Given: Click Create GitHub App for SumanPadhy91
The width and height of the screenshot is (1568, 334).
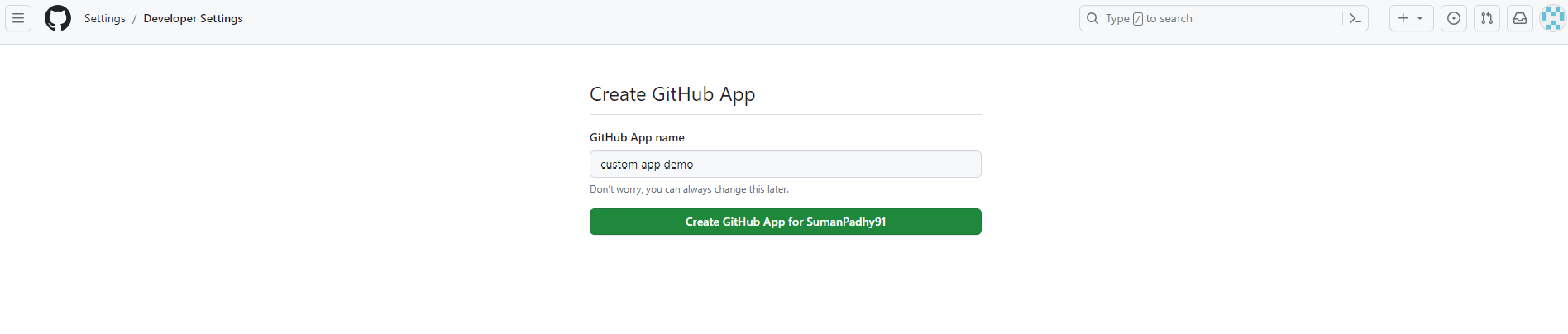Looking at the screenshot, I should coord(785,222).
